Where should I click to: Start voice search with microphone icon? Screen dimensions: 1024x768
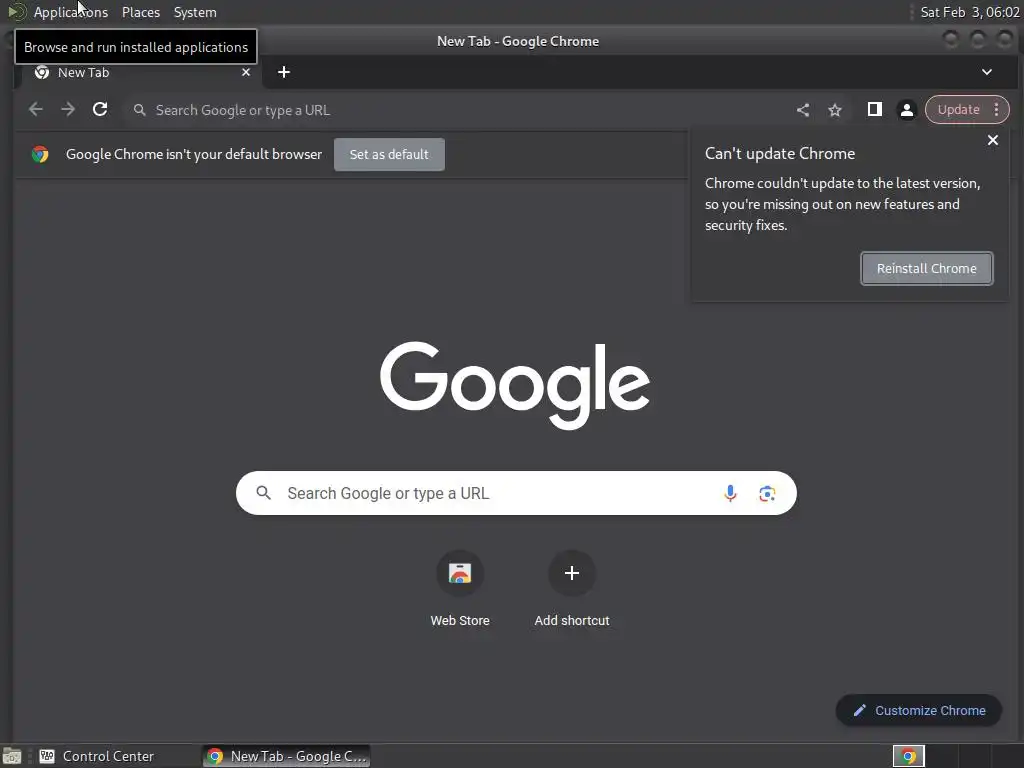[730, 493]
